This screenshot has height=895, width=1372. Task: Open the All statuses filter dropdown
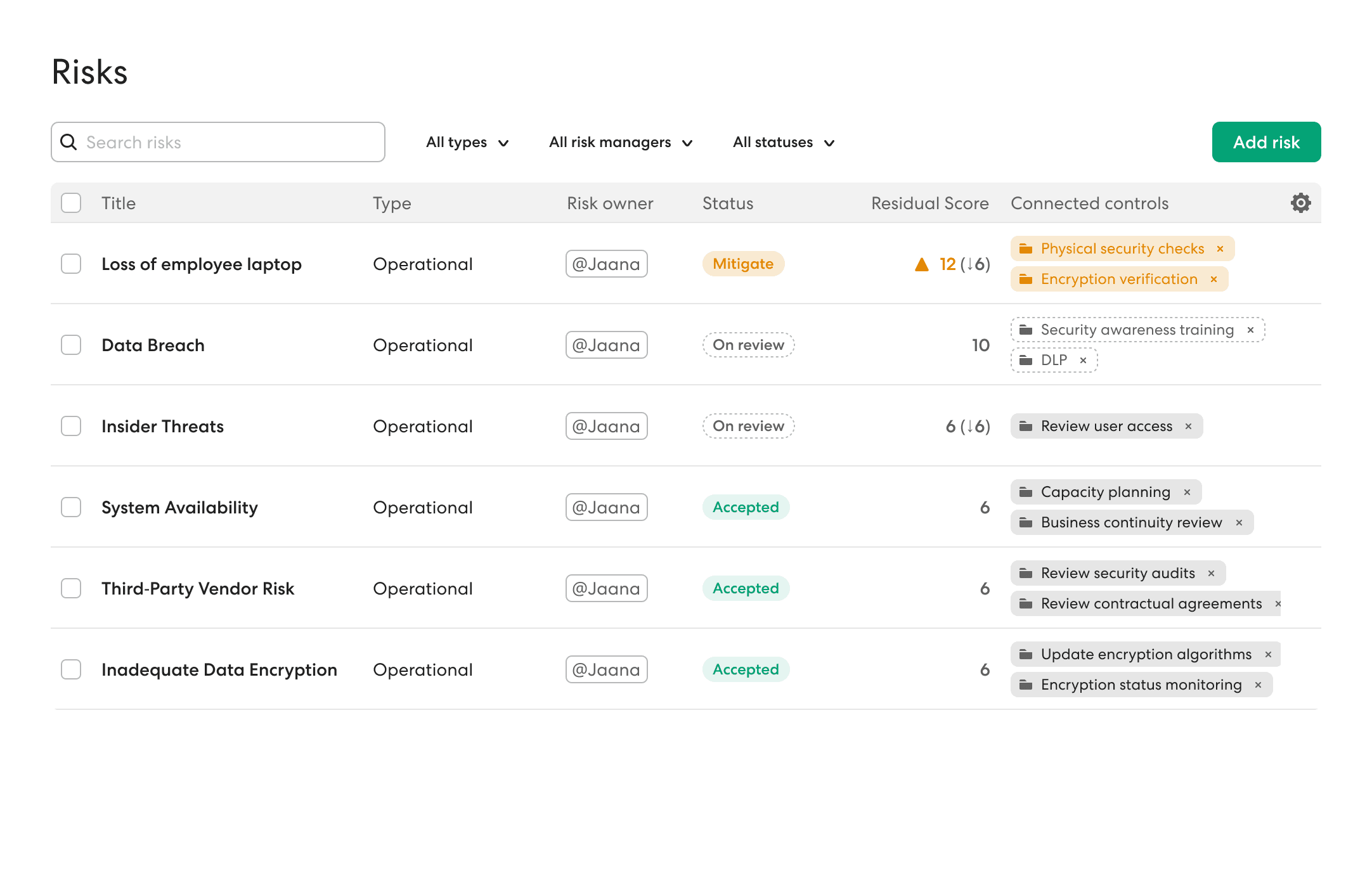pyautogui.click(x=784, y=142)
